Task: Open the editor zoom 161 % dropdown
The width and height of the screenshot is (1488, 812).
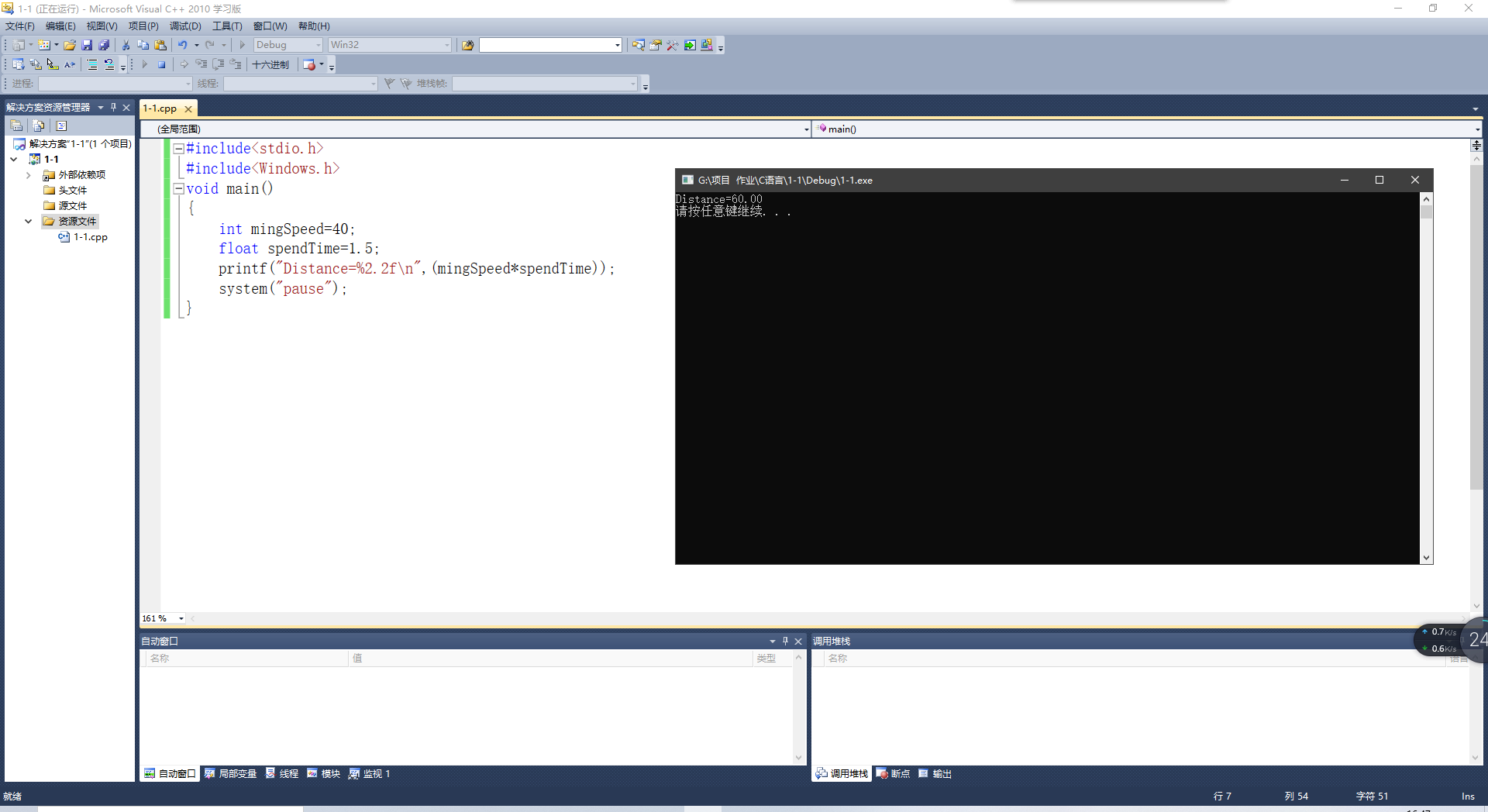Action: [x=181, y=618]
